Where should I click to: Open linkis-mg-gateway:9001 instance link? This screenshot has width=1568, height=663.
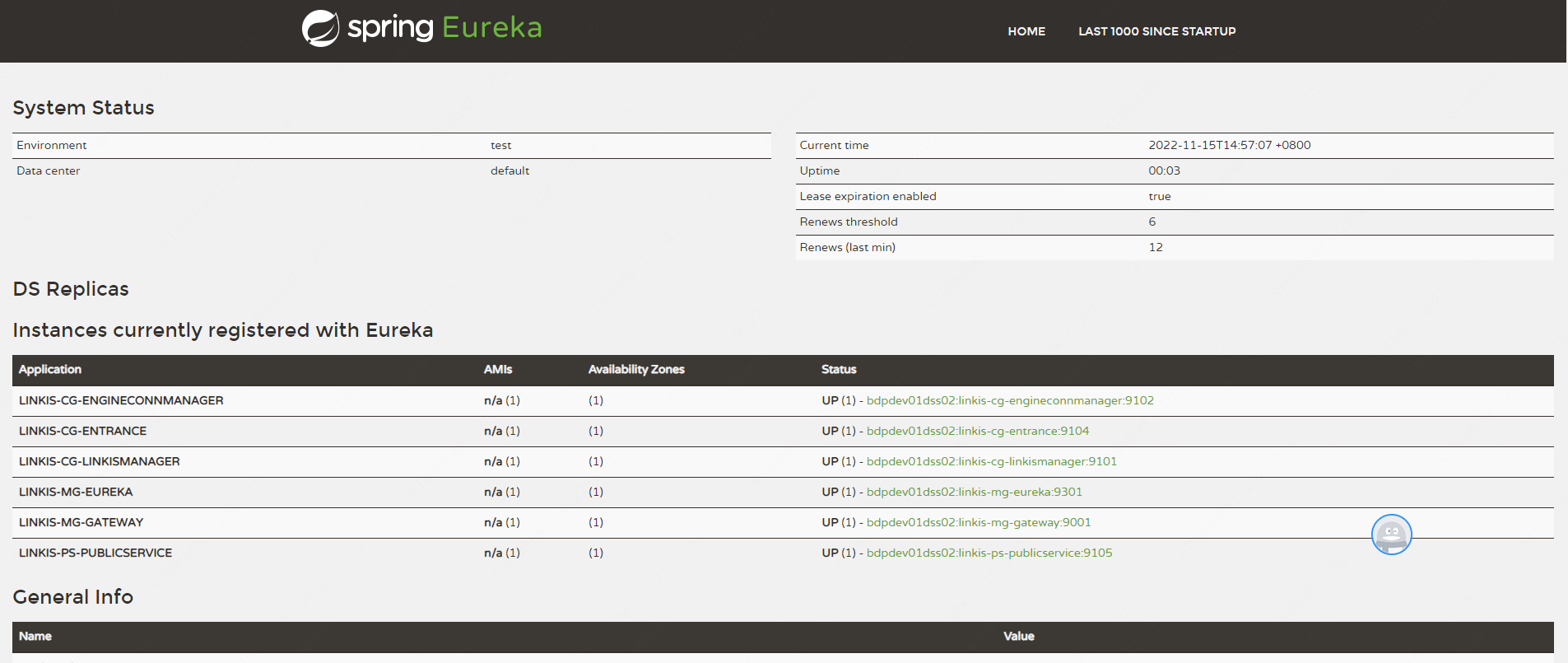click(978, 522)
